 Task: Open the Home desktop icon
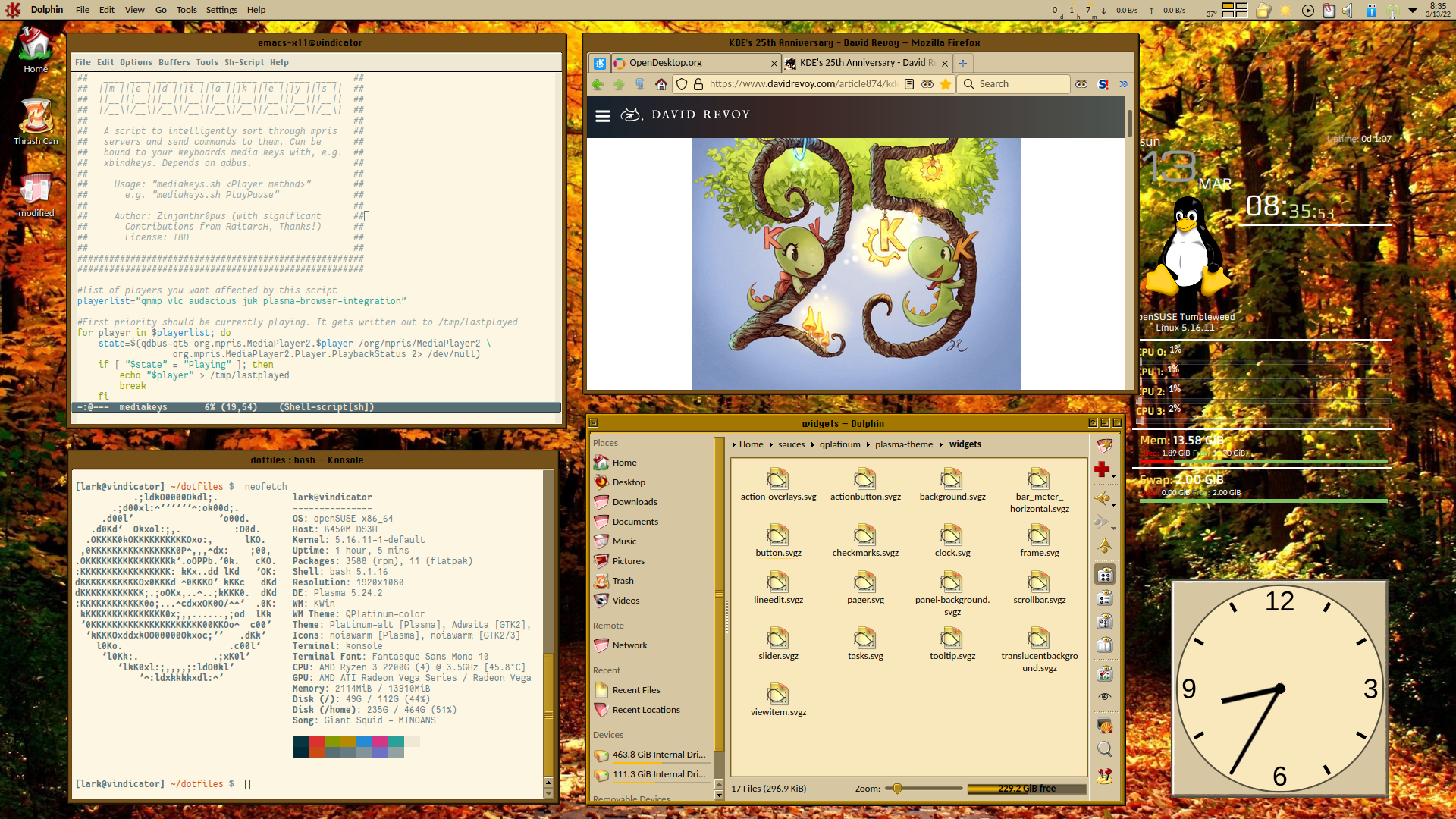point(36,50)
